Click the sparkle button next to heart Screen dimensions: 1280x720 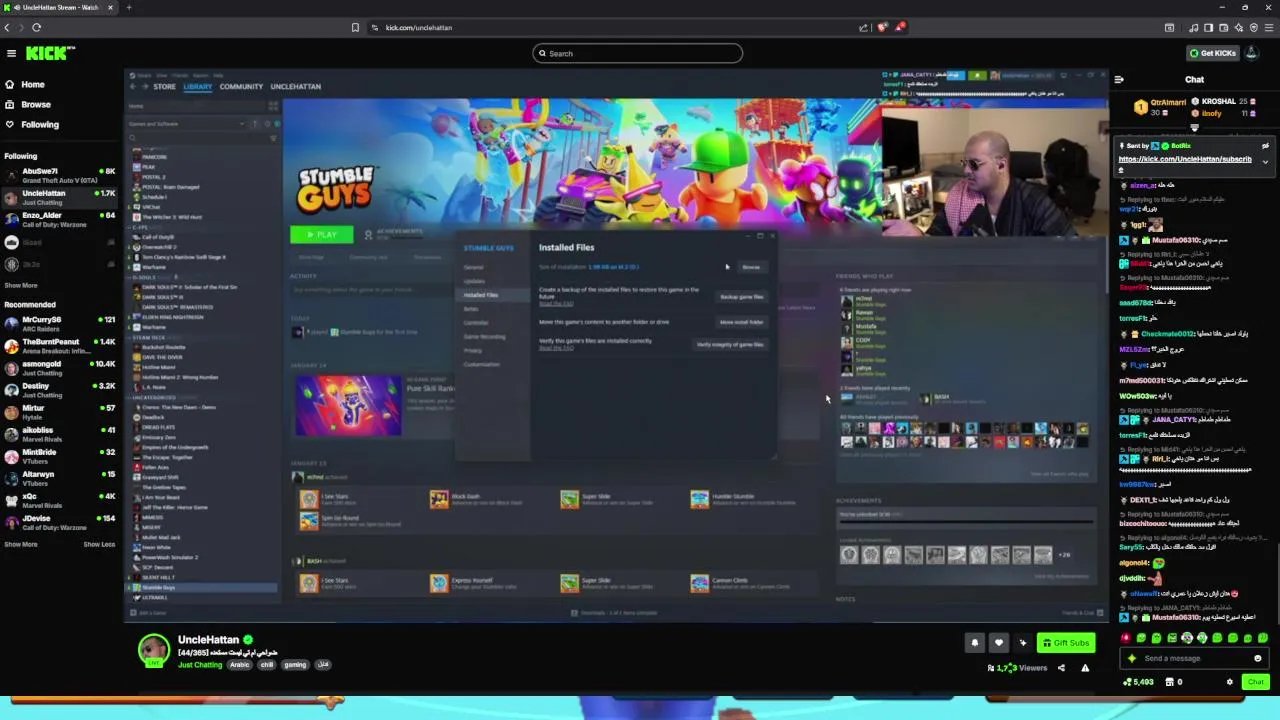click(x=1022, y=643)
